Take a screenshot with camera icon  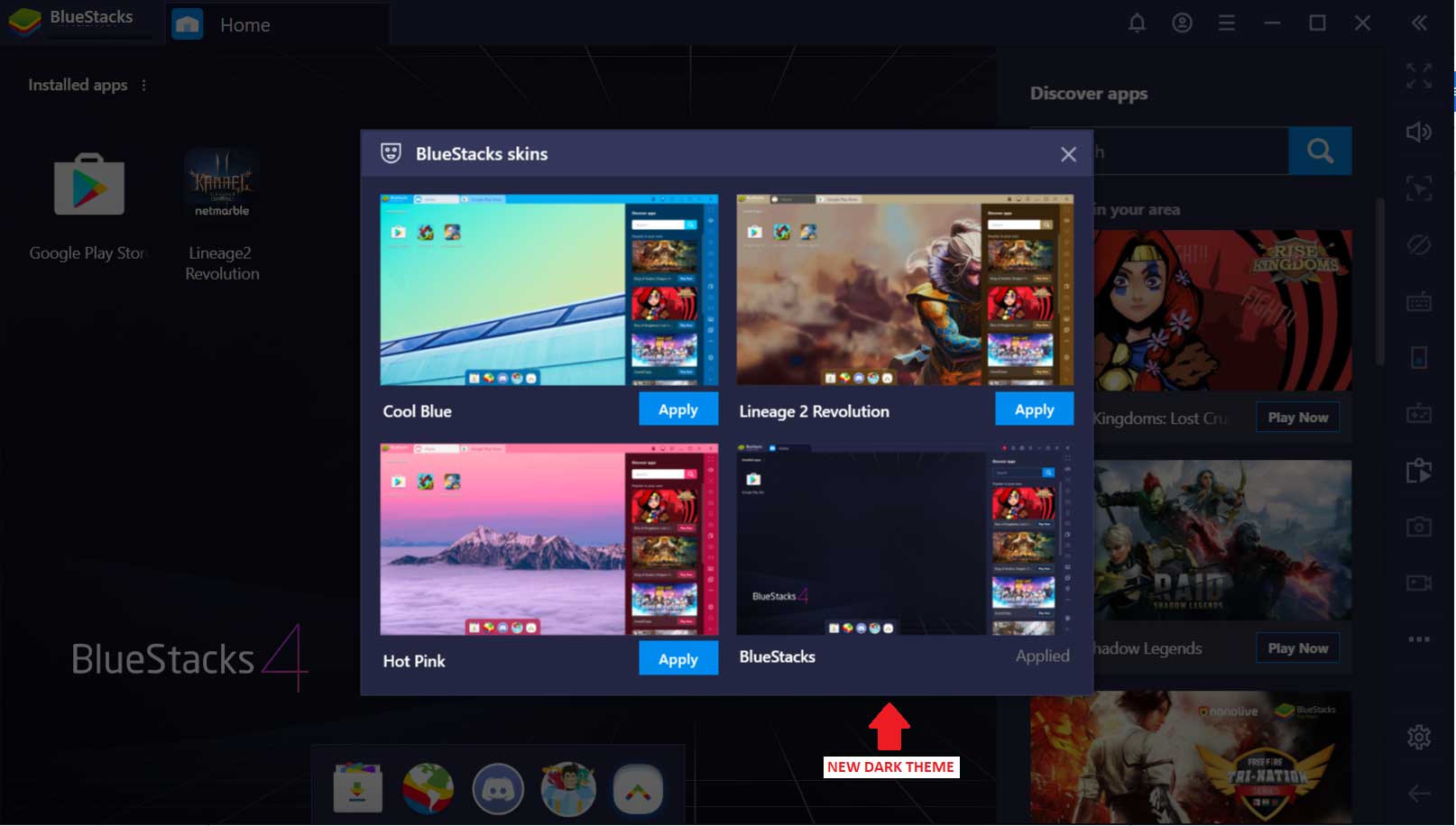point(1419,527)
